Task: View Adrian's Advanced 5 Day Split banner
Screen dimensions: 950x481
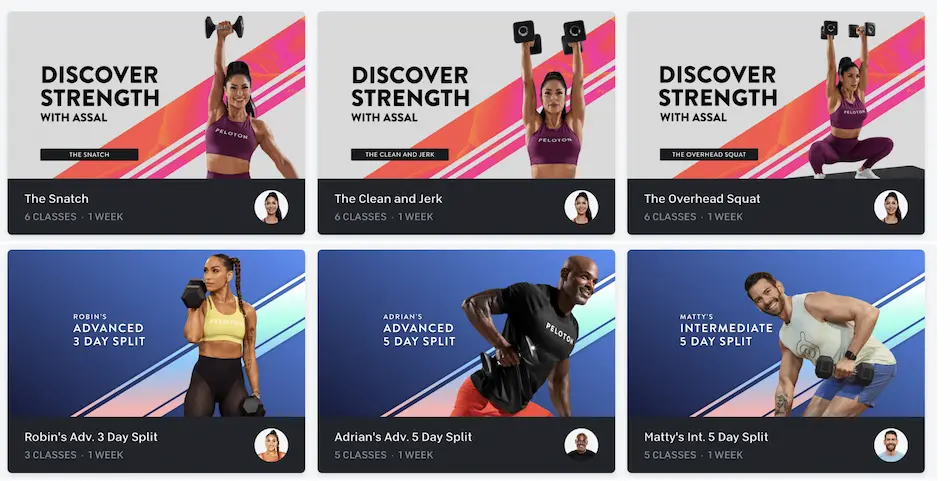Action: click(466, 333)
